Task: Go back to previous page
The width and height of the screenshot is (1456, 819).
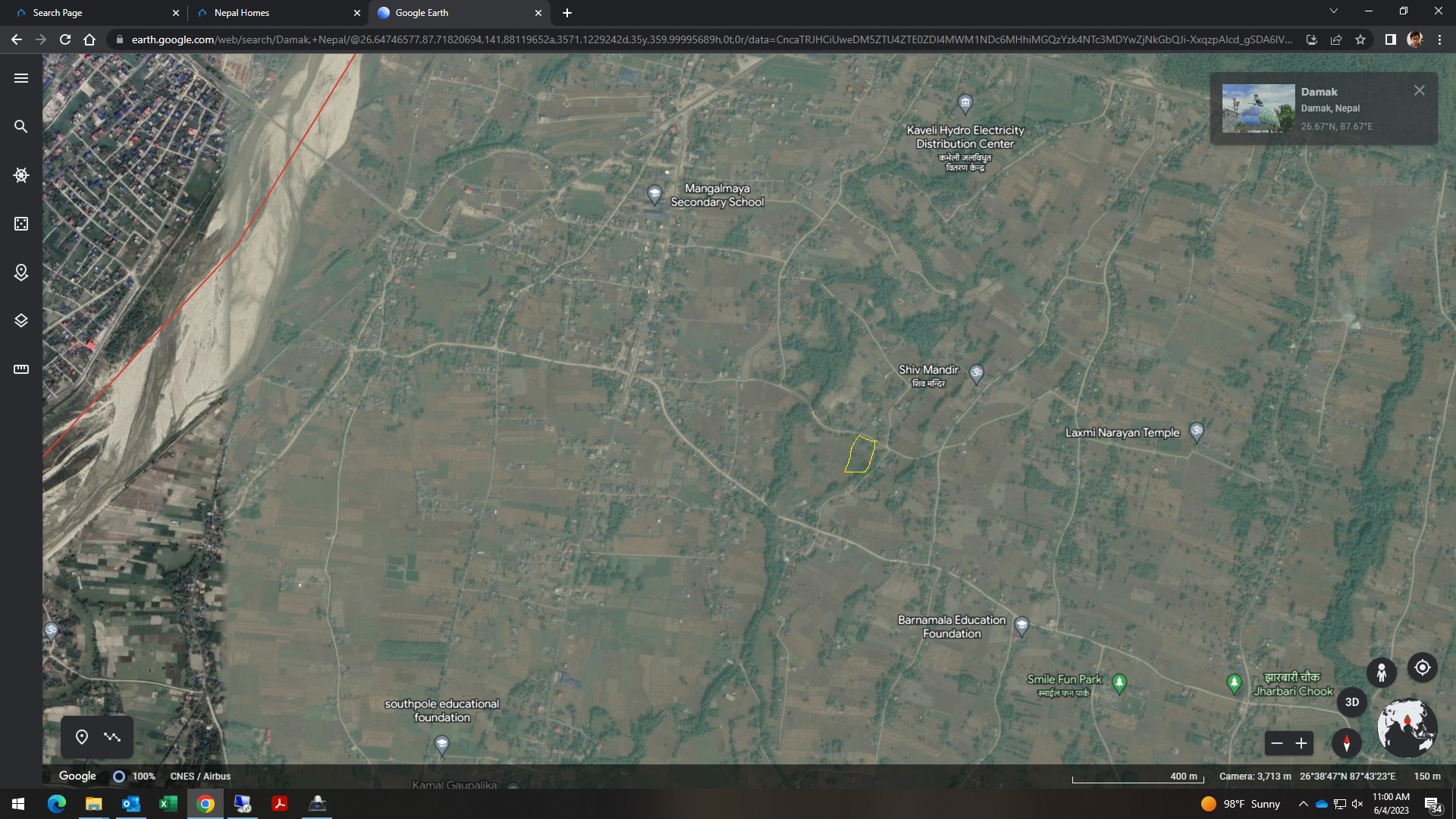Action: (x=17, y=39)
